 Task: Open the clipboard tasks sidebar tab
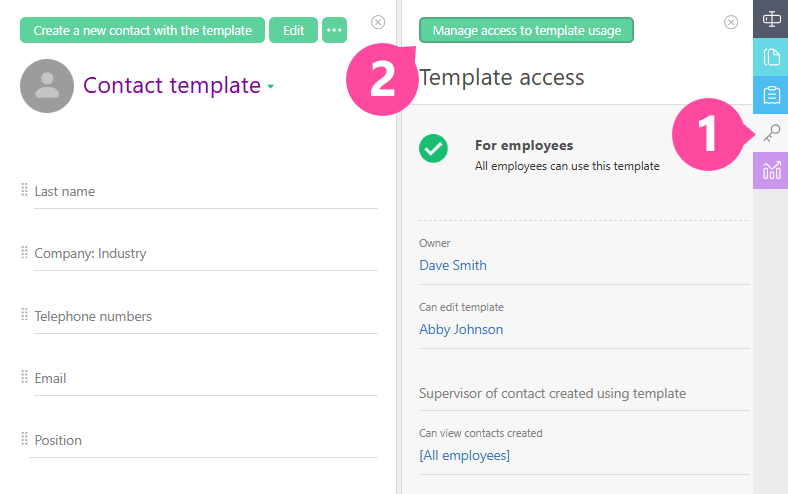click(771, 95)
